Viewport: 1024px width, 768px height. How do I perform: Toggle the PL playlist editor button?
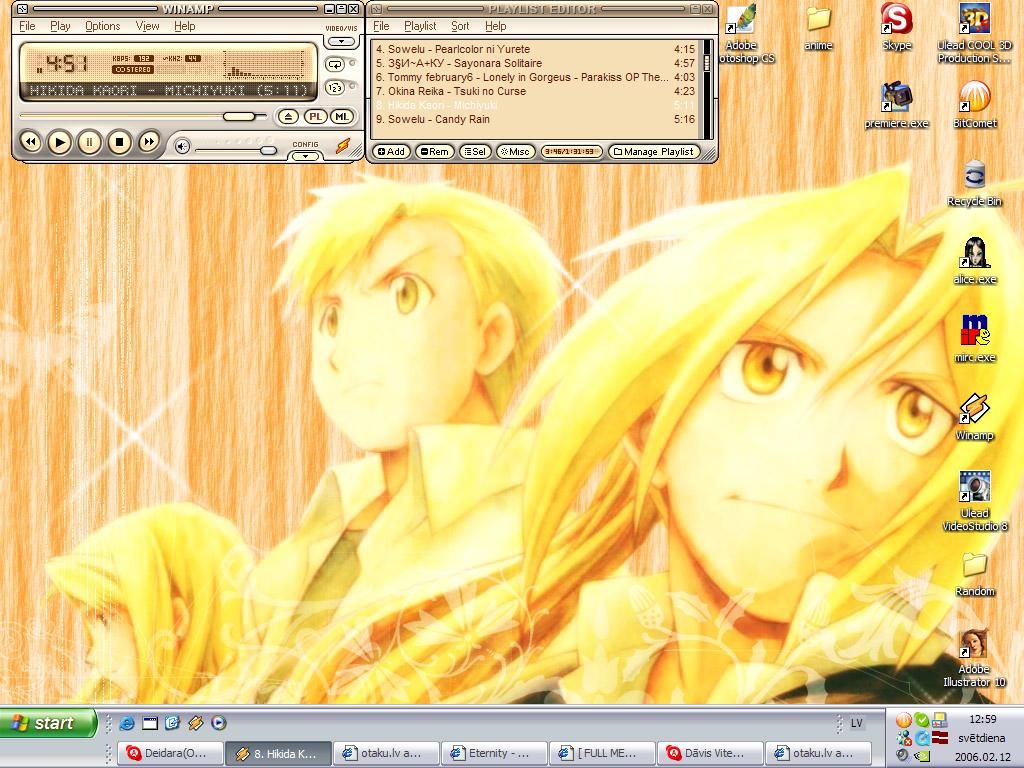coord(315,117)
